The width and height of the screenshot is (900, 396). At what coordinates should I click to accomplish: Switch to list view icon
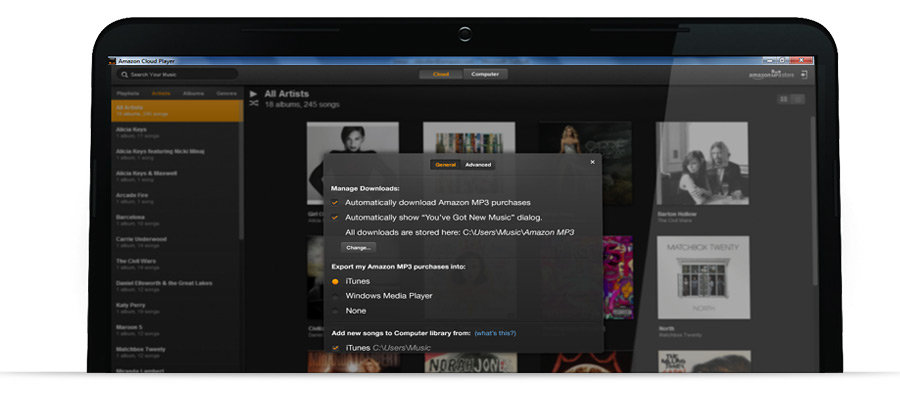797,99
